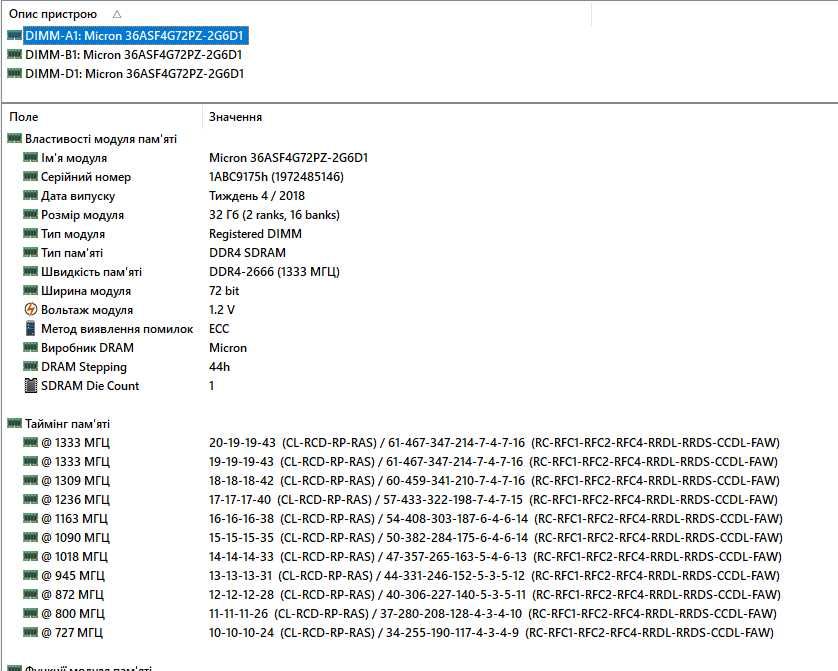838x671 pixels.
Task: Click the Тип модуля row icon
Action: 31,233
